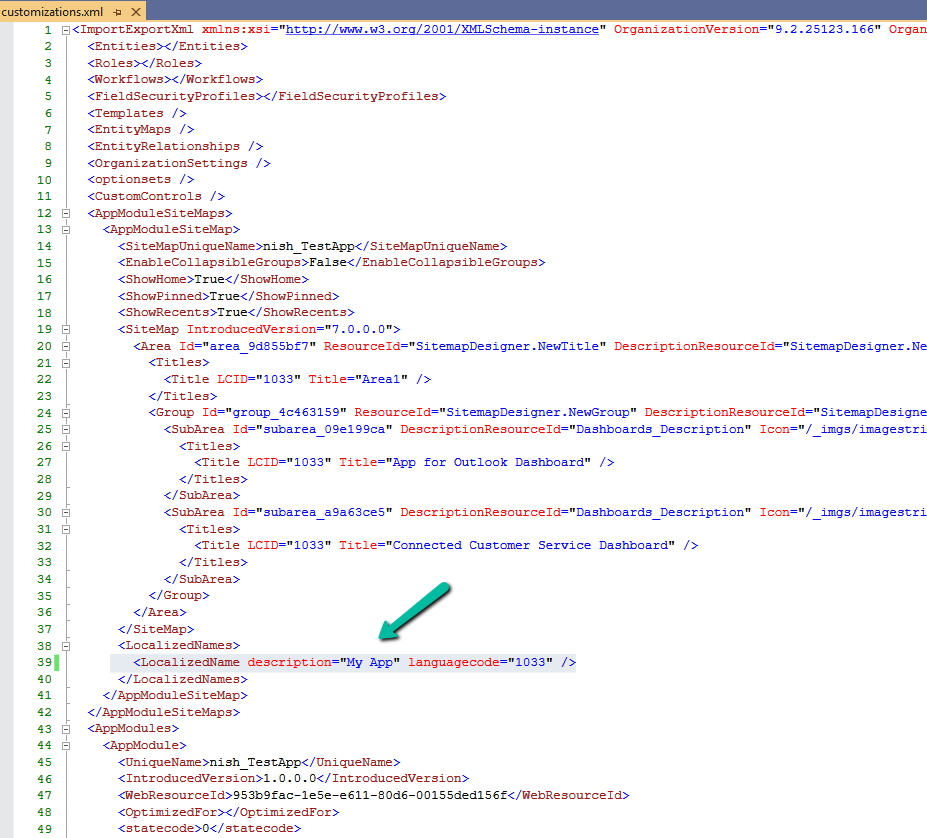Screen dimensions: 927x838
Task: Collapse the Area area_9d855bf7 node
Action: [66, 346]
